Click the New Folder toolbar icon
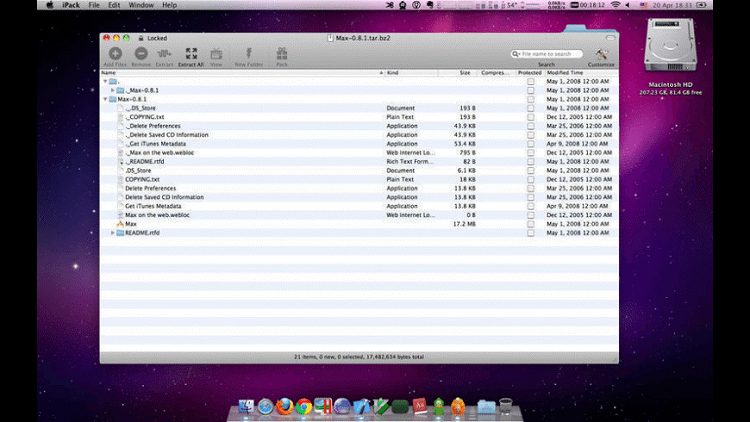Image resolution: width=750 pixels, height=422 pixels. coord(248,54)
